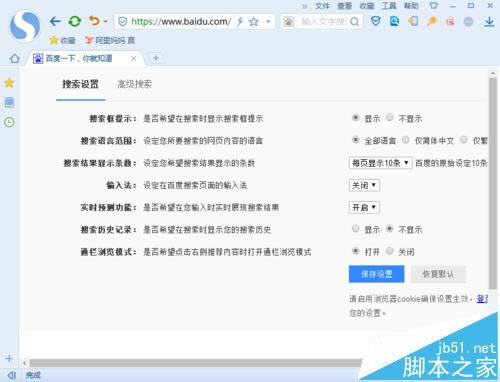Click the horizontal page scrollbar

(195, 363)
